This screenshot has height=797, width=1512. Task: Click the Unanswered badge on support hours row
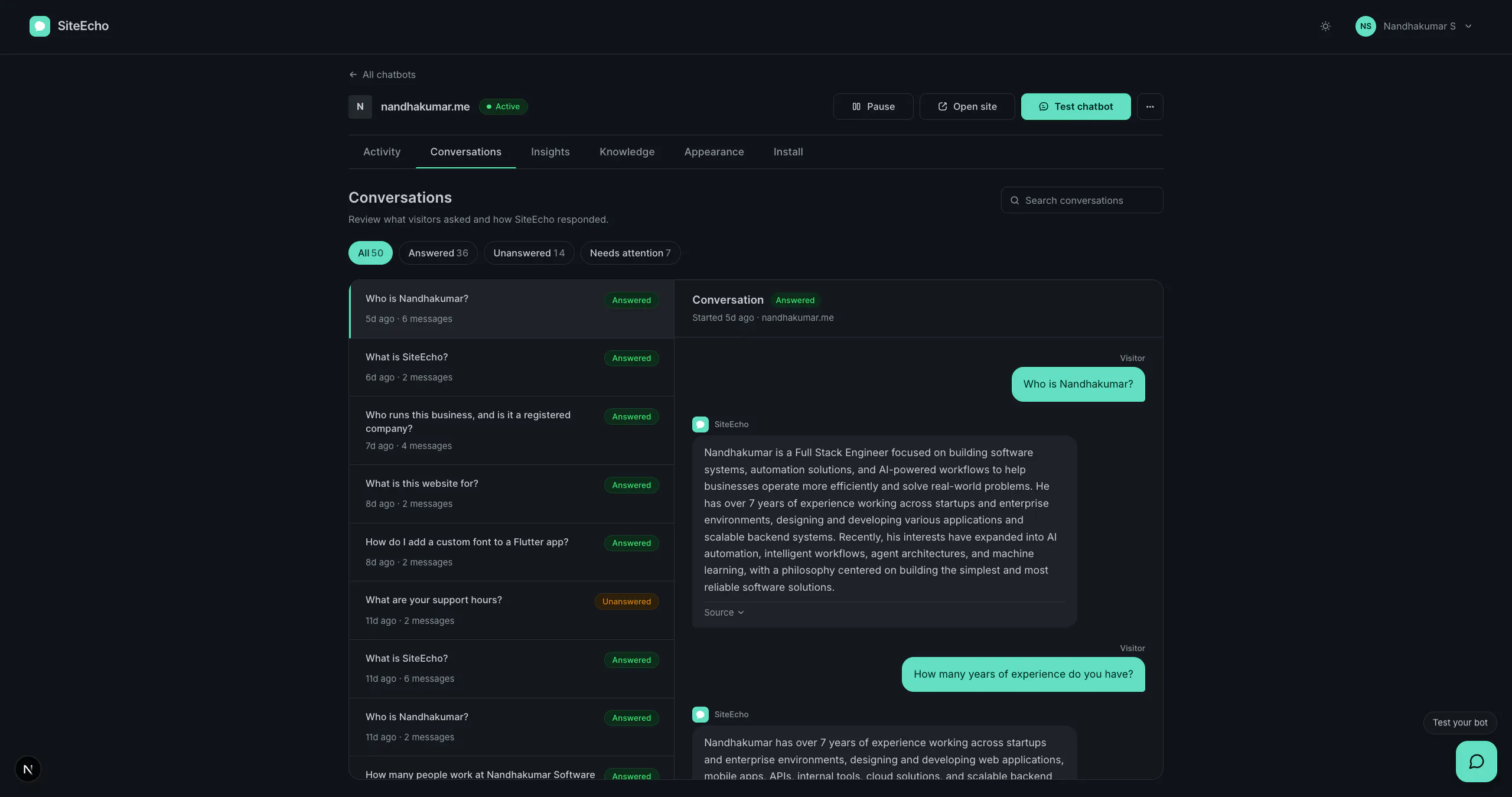[x=627, y=601]
